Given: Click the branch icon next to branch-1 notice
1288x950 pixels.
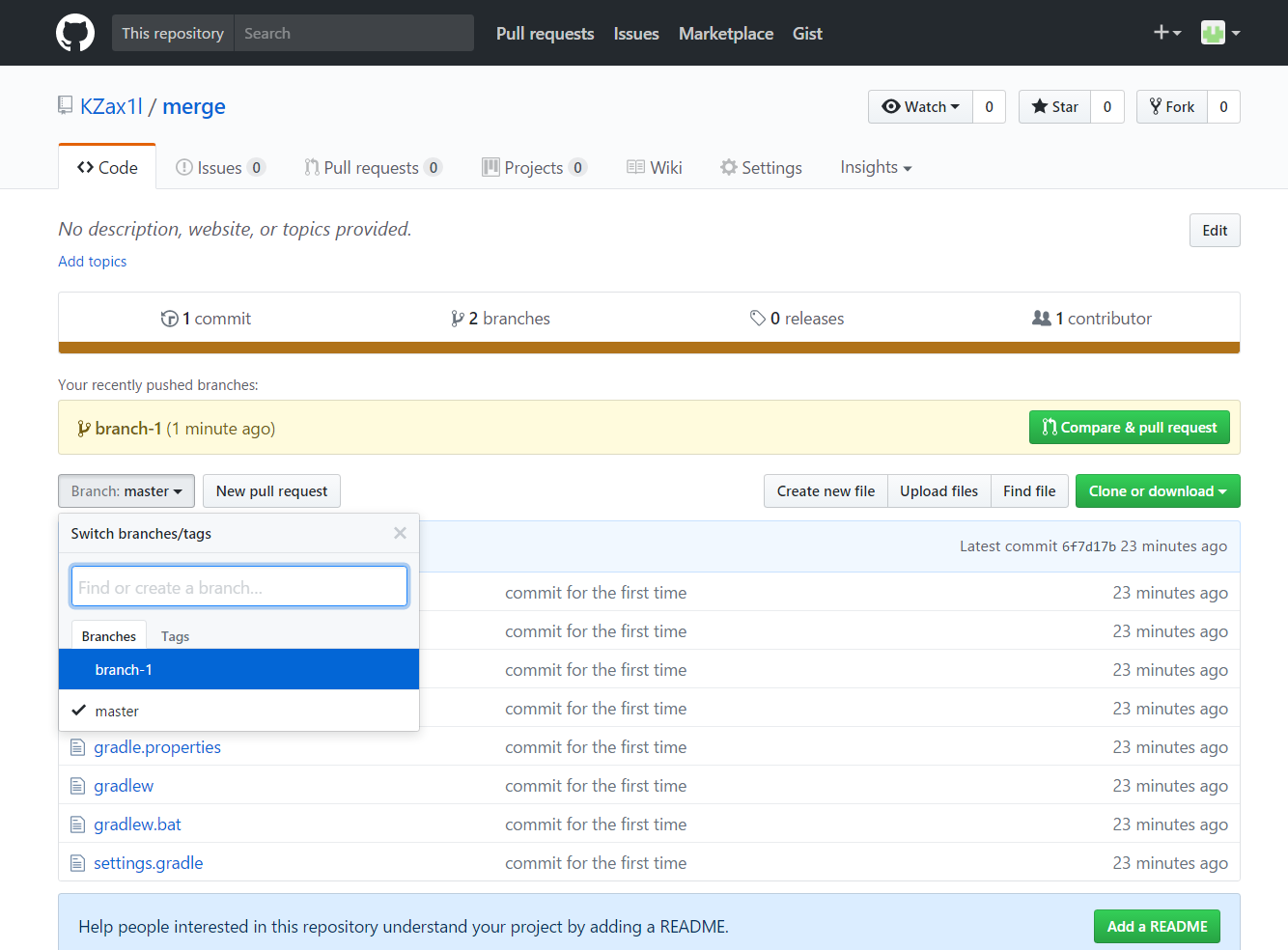Looking at the screenshot, I should click(x=84, y=429).
